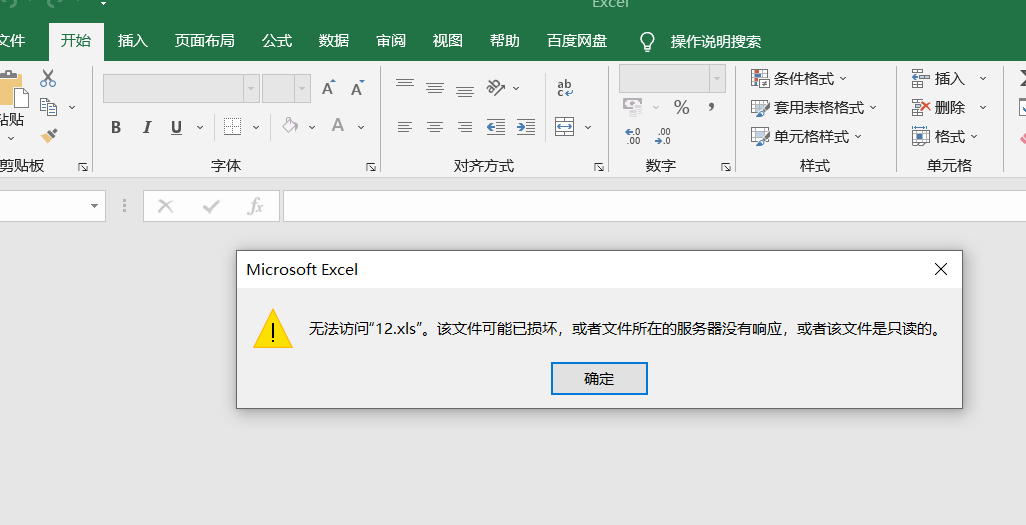
Task: Click the Borders icon
Action: point(232,126)
